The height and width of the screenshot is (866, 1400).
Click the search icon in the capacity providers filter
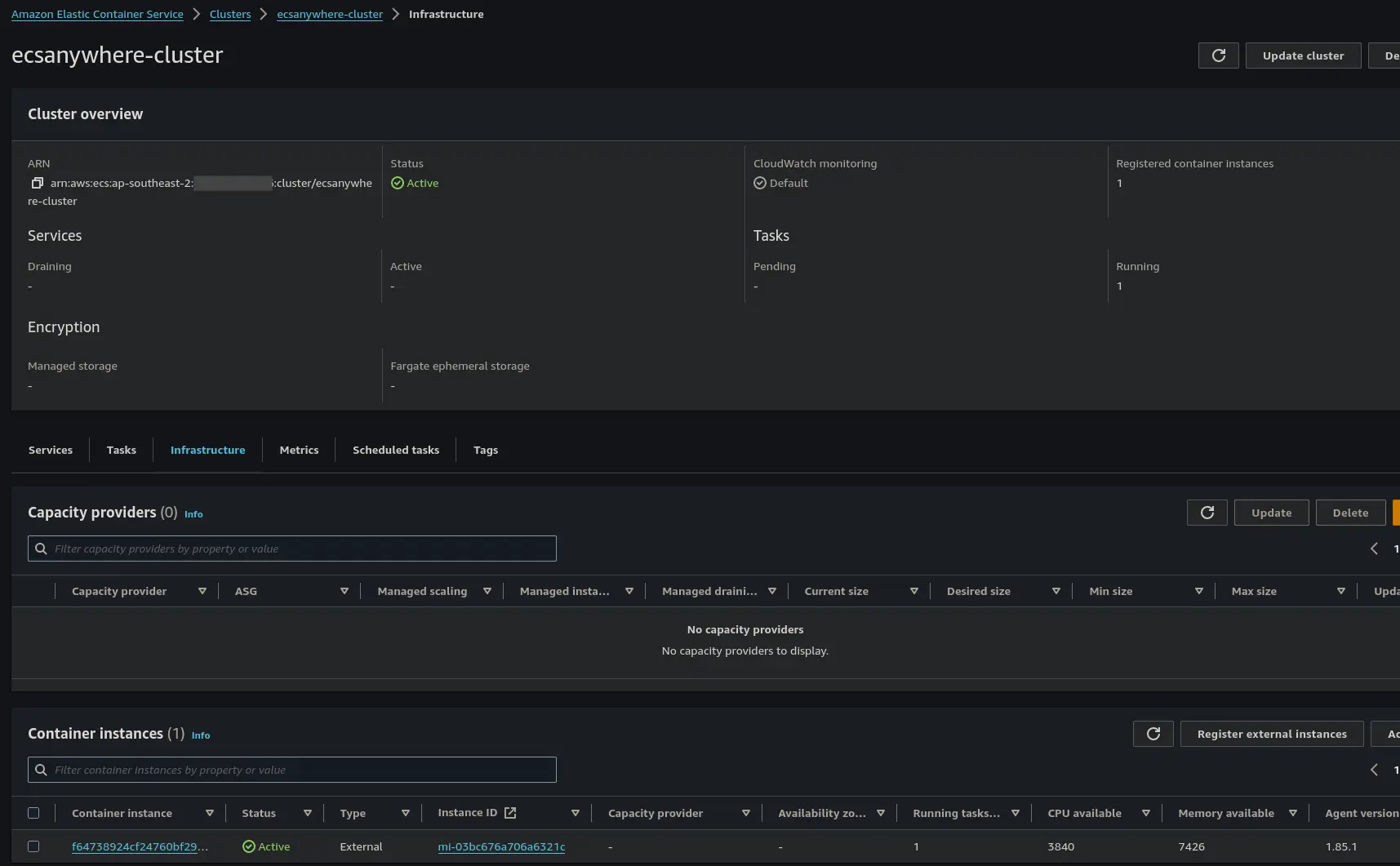coord(42,548)
